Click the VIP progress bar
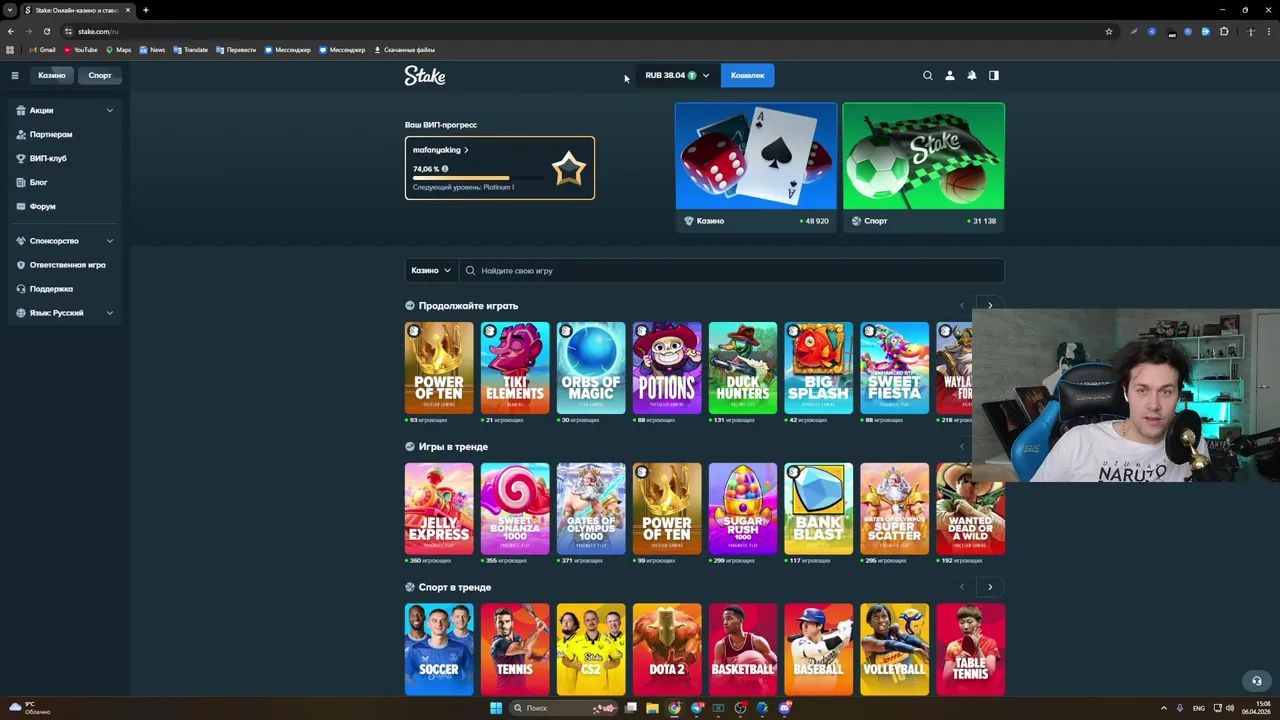 tap(478, 178)
